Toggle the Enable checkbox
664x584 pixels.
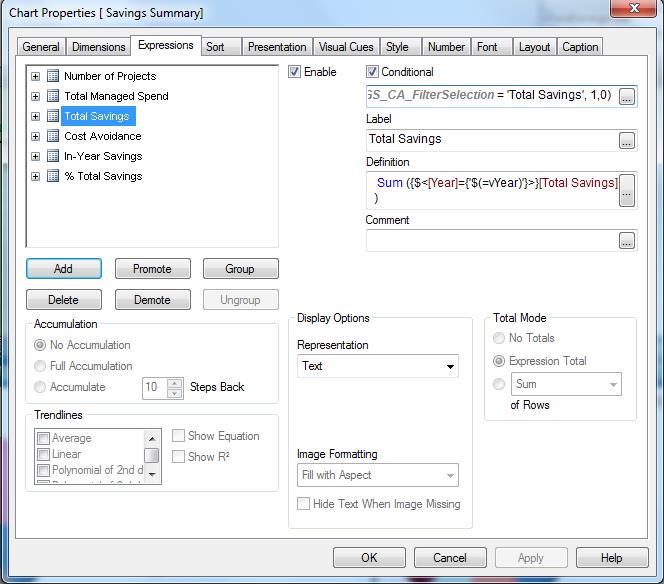coord(294,72)
